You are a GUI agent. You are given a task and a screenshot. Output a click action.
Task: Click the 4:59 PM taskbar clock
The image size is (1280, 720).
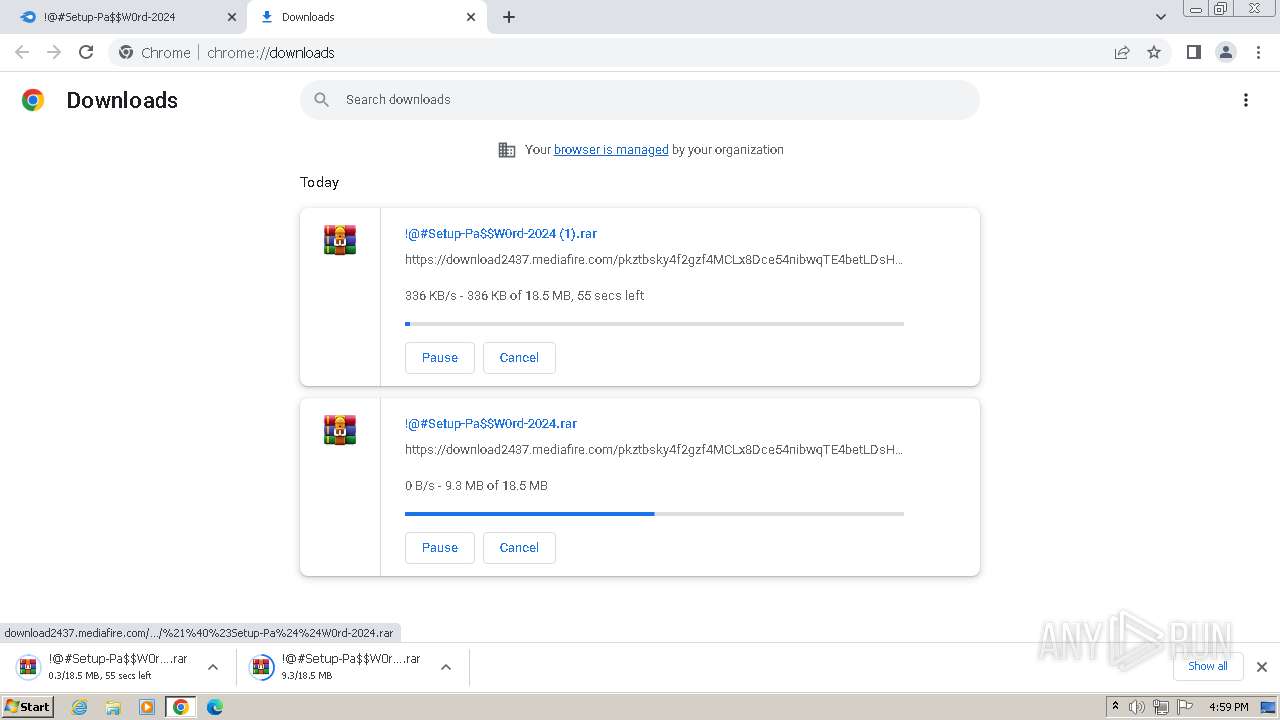pyautogui.click(x=1229, y=707)
